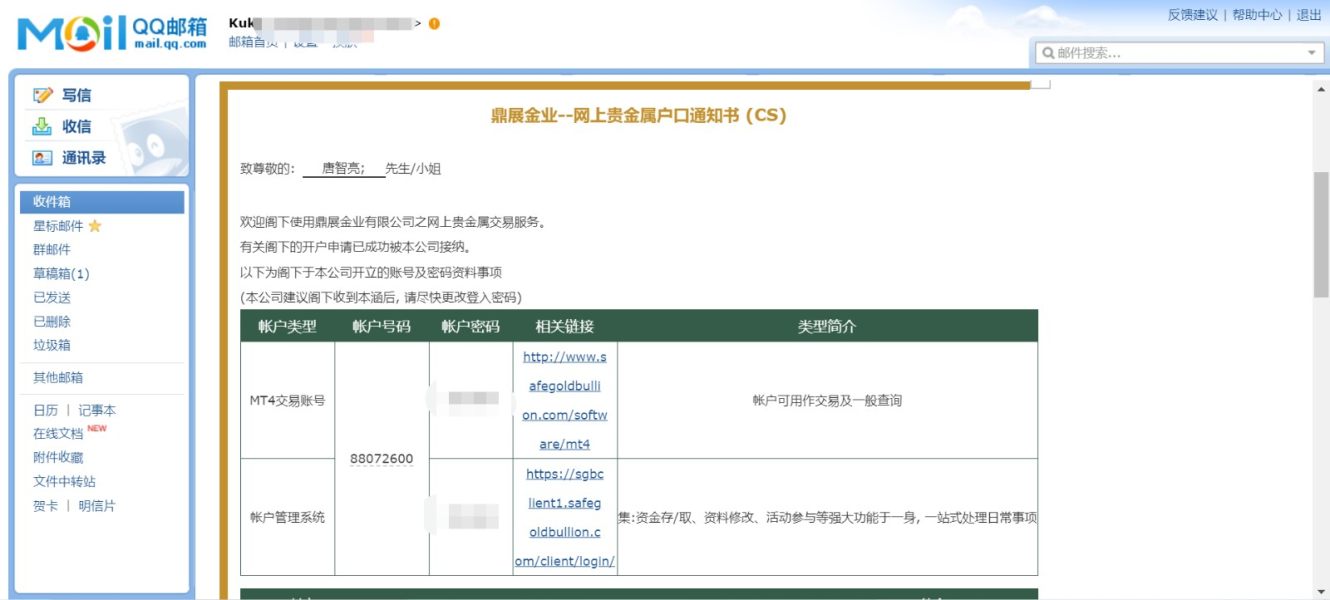Viewport: 1330px width, 600px height.
Task: Click the 写信 compose button
Action: 76,96
